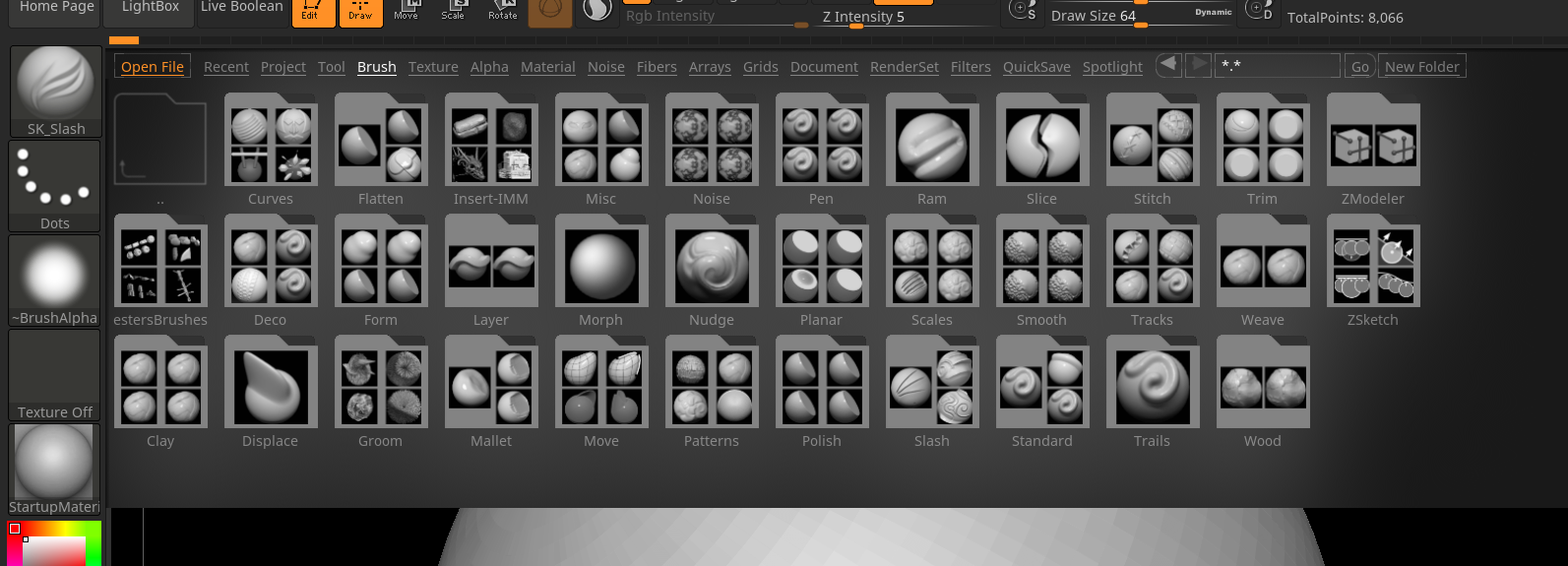
Task: Activate the Move transform mode
Action: 406,11
